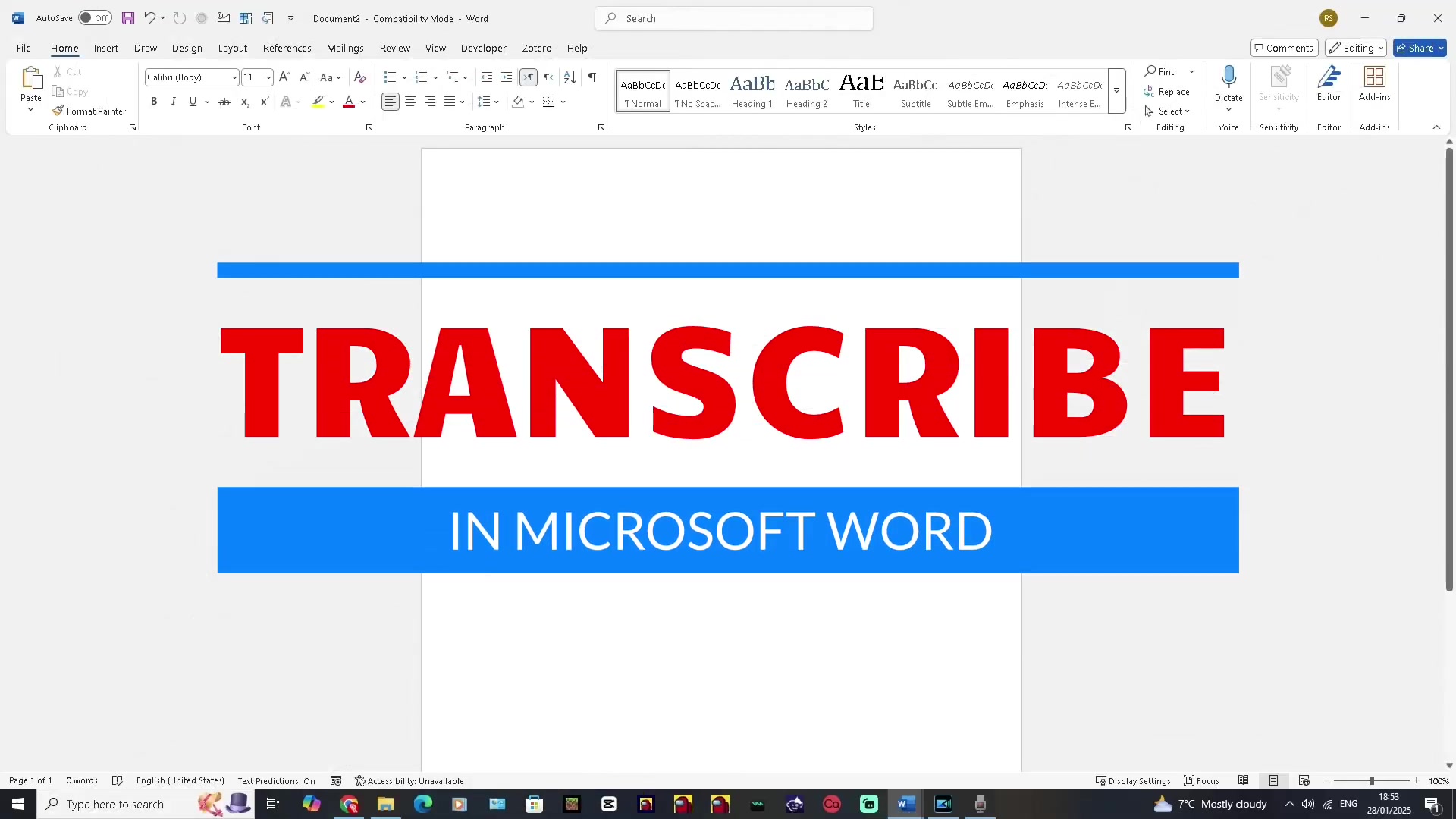Apply strikethrough formatting
Image resolution: width=1456 pixels, height=819 pixels.
pos(224,101)
